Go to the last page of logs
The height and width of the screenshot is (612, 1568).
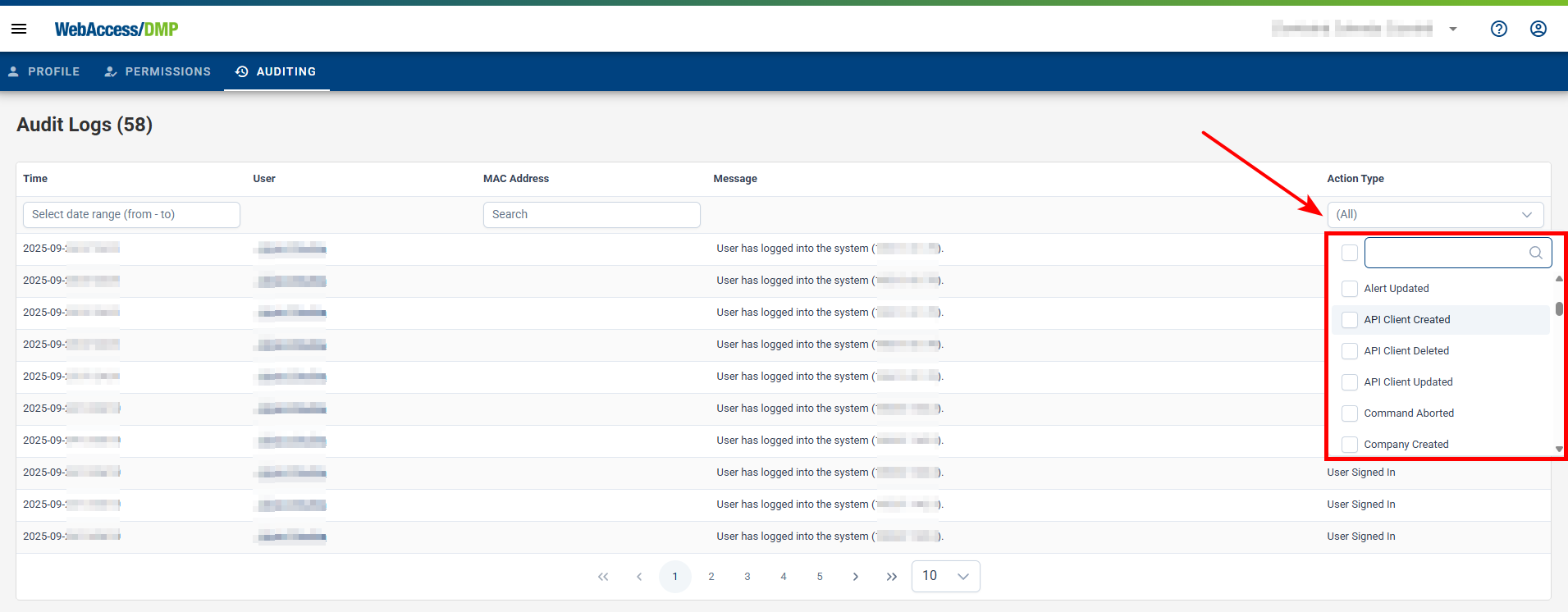coord(891,577)
